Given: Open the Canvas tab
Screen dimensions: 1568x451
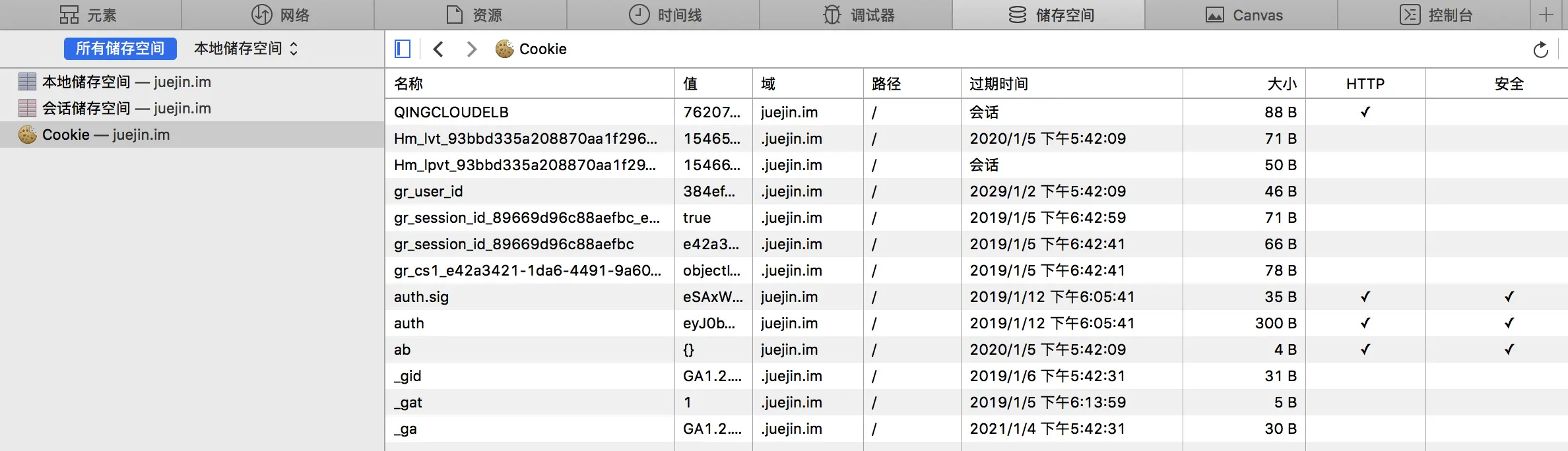Looking at the screenshot, I should 1241,15.
